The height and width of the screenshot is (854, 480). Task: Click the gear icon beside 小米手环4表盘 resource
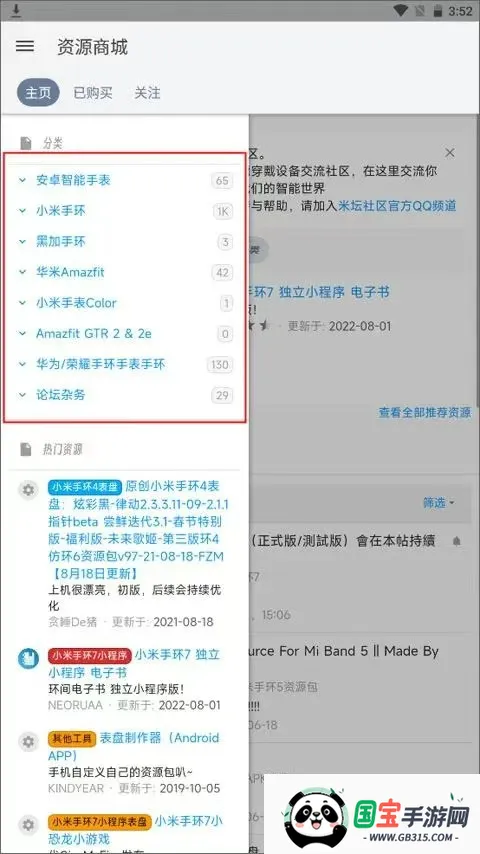[x=28, y=490]
